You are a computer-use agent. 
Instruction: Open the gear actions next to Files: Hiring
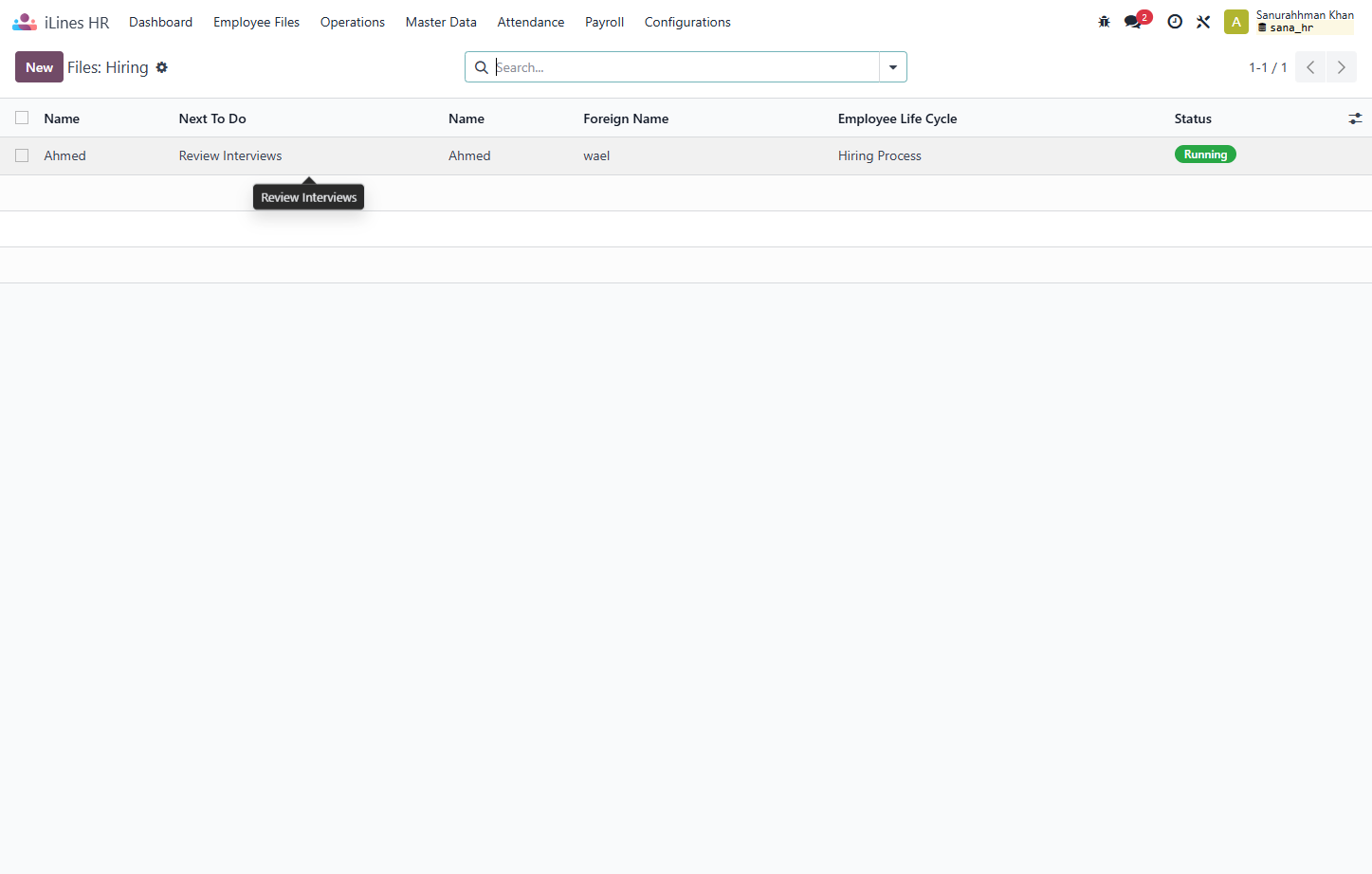pyautogui.click(x=162, y=67)
